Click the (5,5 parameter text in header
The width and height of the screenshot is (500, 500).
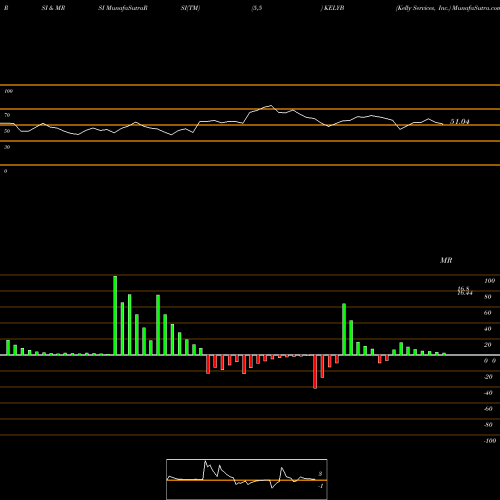(257, 8)
